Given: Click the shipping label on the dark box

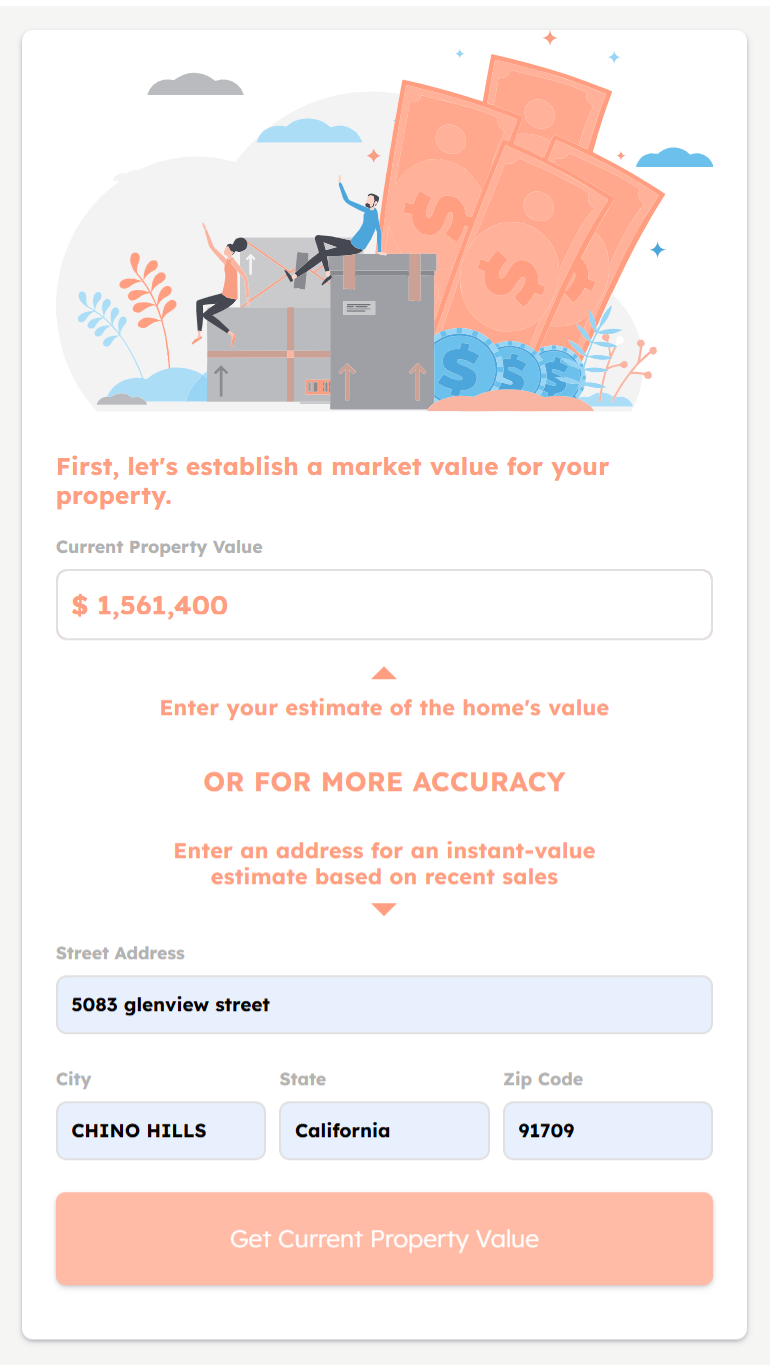Looking at the screenshot, I should (x=360, y=309).
